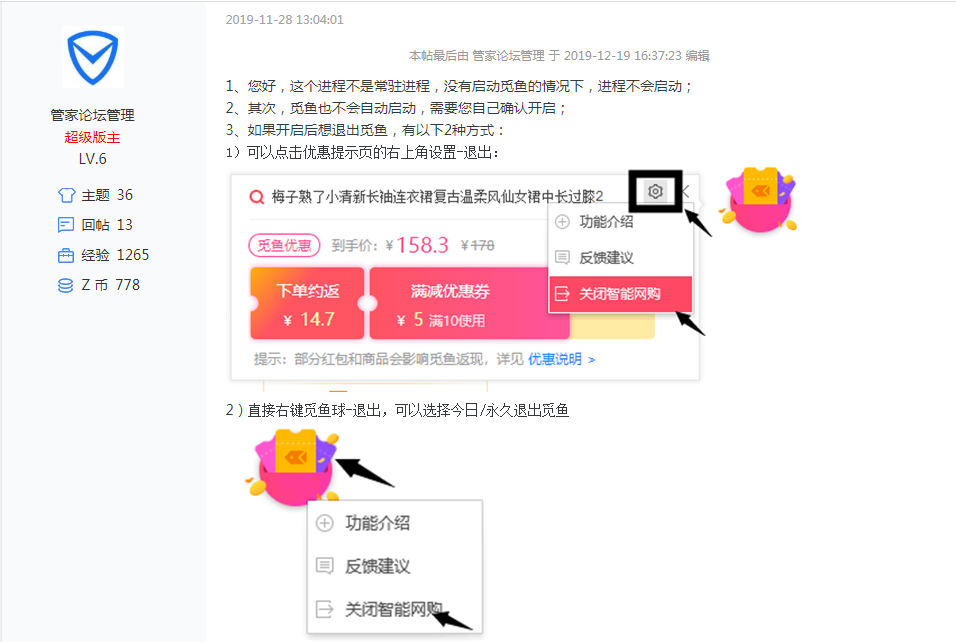
Task: Click the red shopping ball at top right
Action: (x=758, y=201)
